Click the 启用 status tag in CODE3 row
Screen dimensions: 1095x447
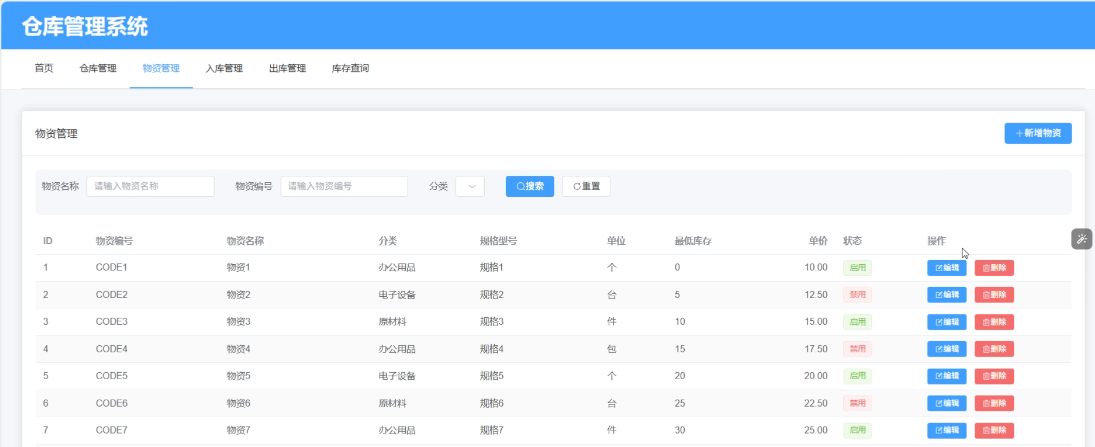[858, 322]
